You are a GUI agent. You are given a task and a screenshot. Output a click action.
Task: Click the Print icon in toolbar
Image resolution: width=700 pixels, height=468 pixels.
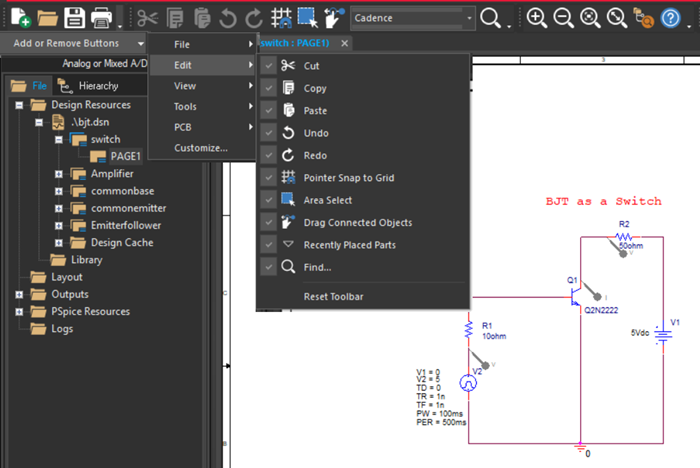click(x=101, y=17)
